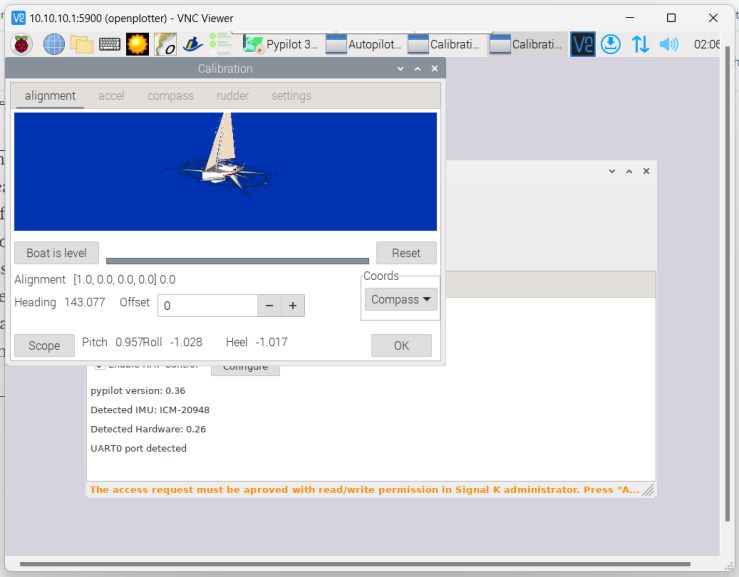Open the Scope button

point(44,346)
